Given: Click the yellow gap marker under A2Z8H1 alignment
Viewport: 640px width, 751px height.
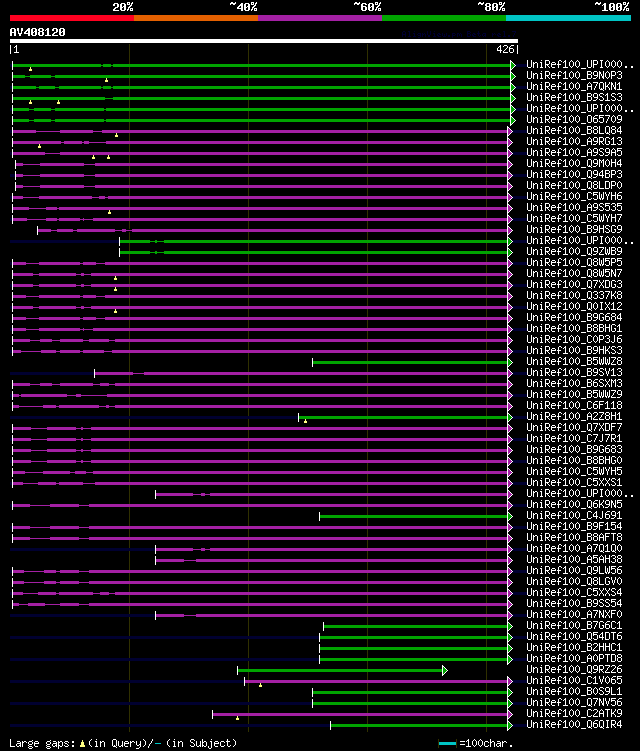Looking at the screenshot, I should [306, 421].
